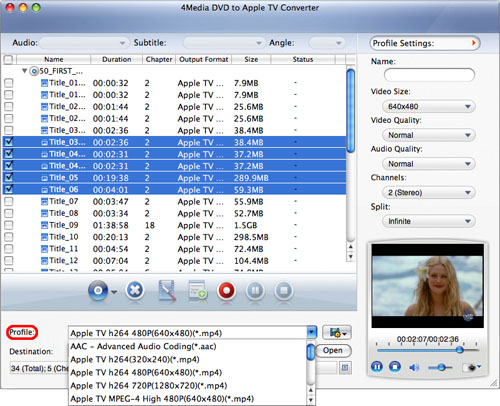Click the profile list scrollbar thumb
The width and height of the screenshot is (500, 406).
coord(311,352)
